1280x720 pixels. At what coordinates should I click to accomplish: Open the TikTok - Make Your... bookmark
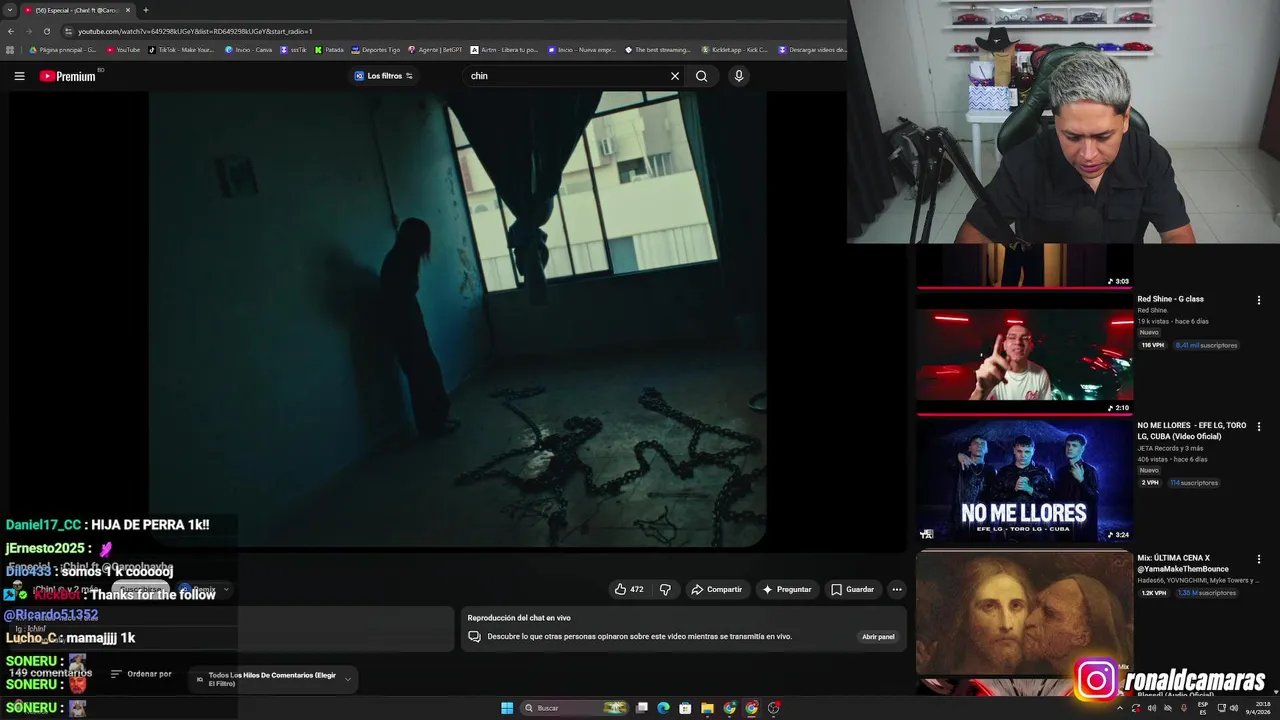(181, 50)
